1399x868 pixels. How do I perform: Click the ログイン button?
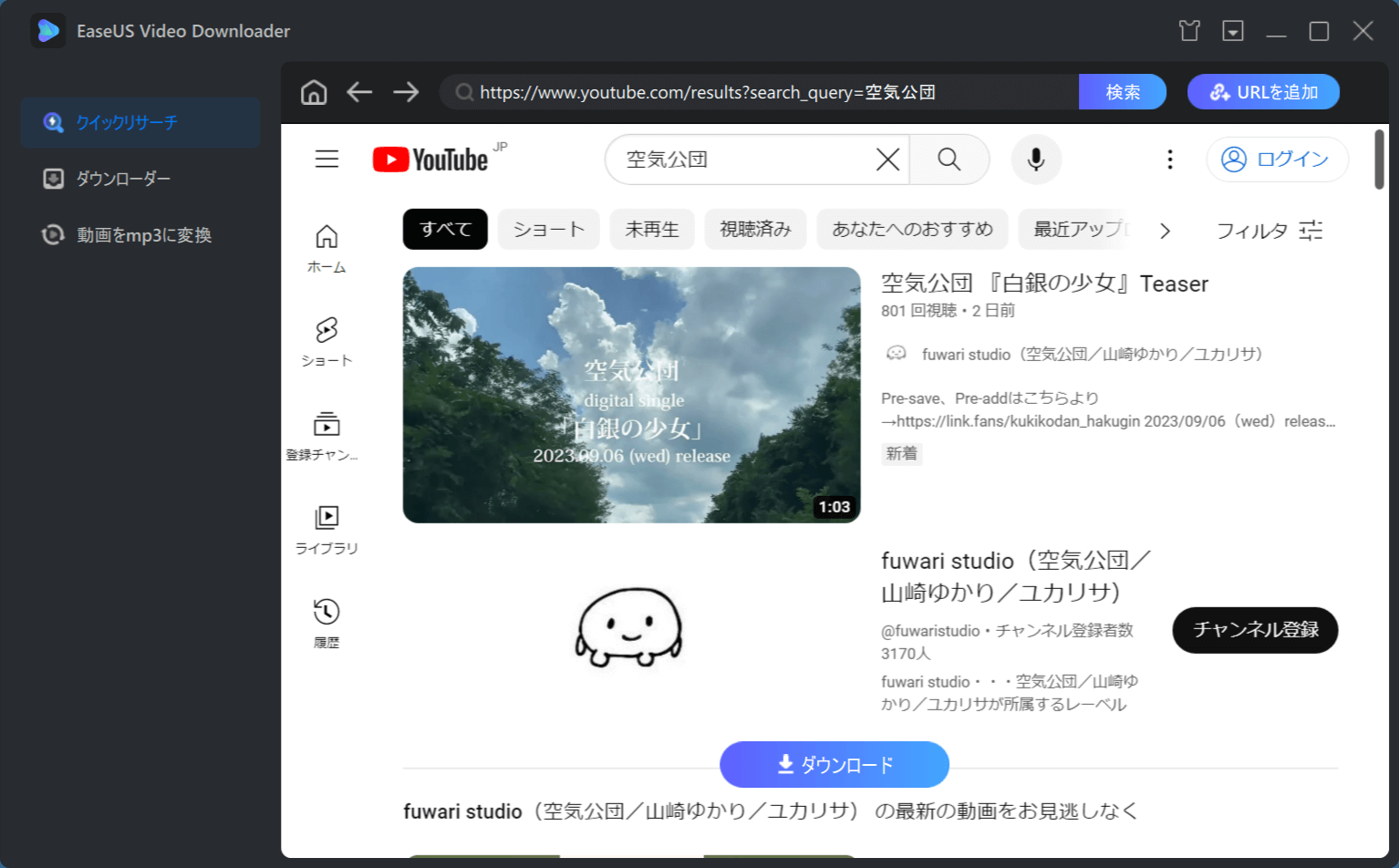tap(1277, 160)
